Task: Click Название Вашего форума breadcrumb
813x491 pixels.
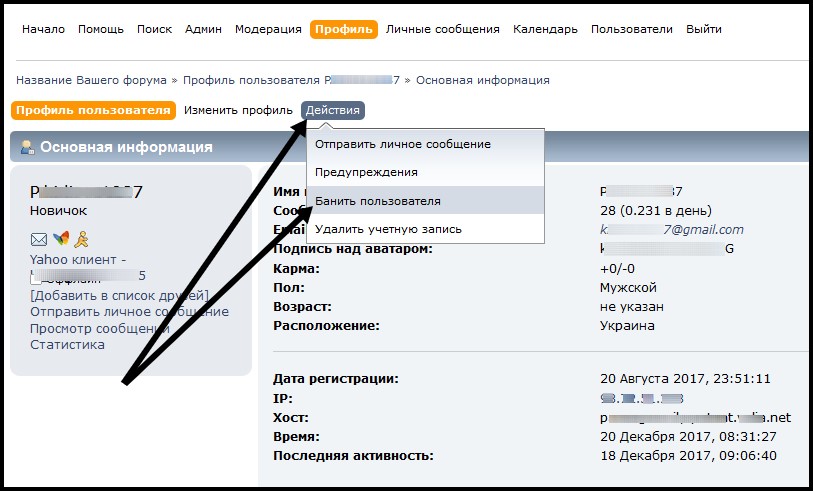Action: click(x=92, y=79)
